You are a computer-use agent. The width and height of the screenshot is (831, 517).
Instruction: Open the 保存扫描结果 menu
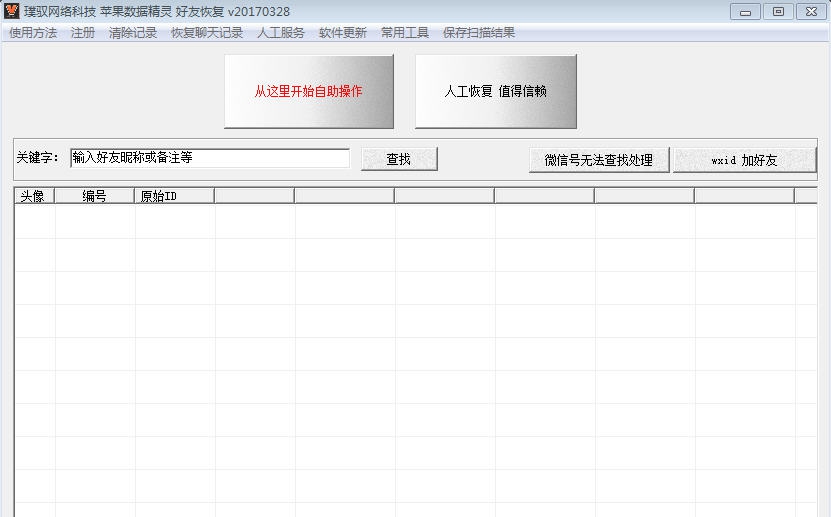click(x=479, y=33)
